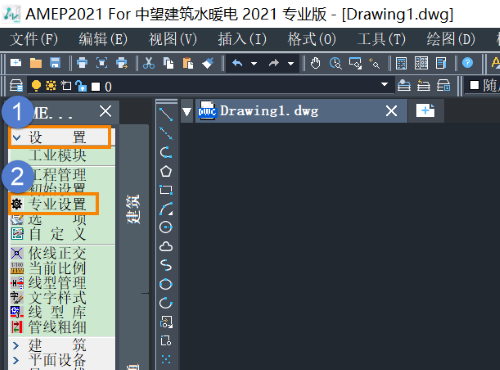Toggle the layer lock icon
The image size is (500, 370).
[81, 86]
